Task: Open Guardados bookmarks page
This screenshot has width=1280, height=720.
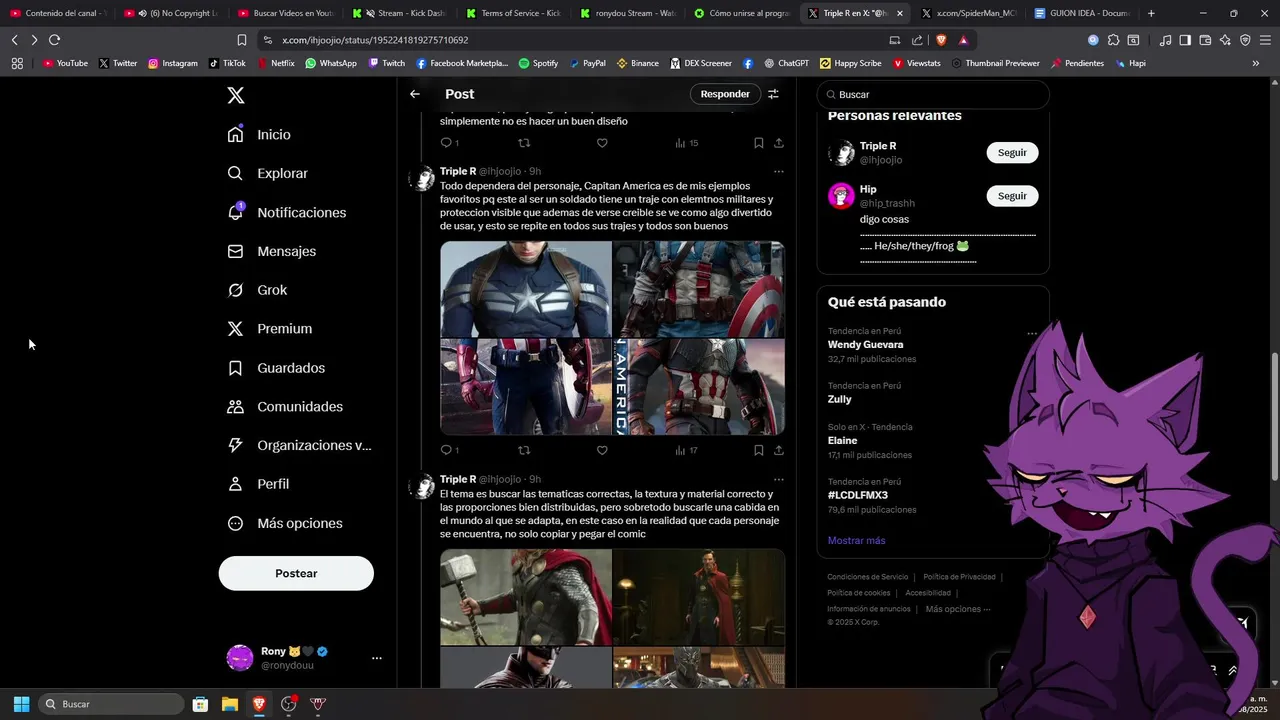Action: [277, 368]
